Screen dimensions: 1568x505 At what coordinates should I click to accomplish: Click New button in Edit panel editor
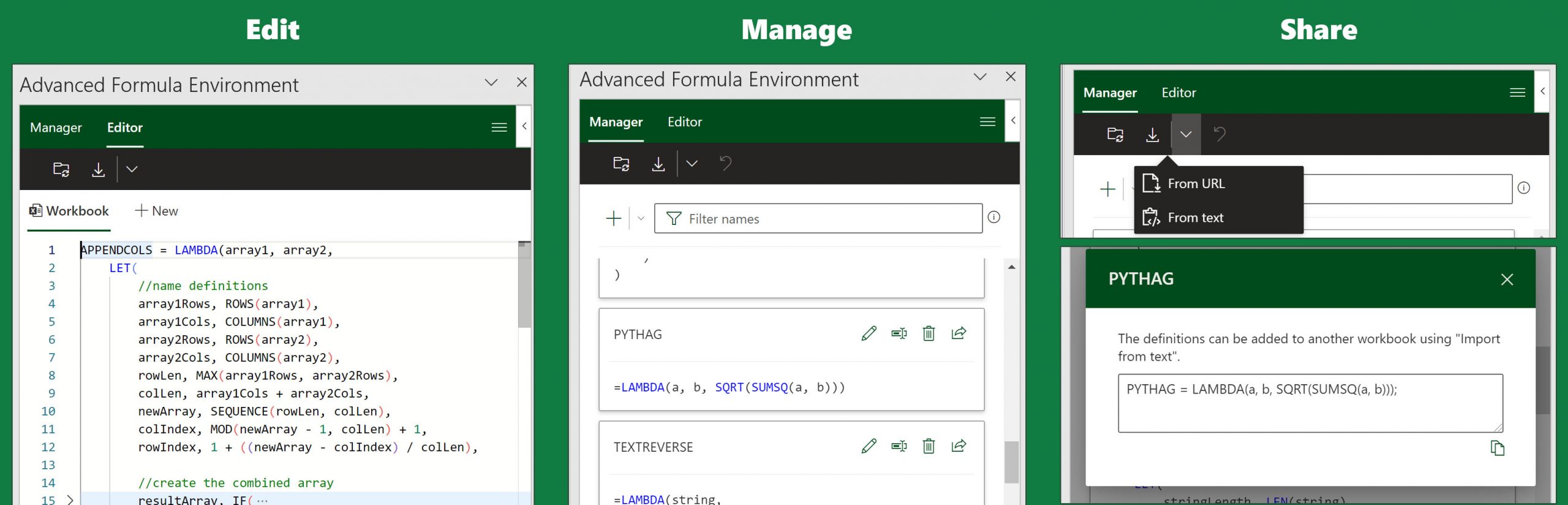[157, 211]
